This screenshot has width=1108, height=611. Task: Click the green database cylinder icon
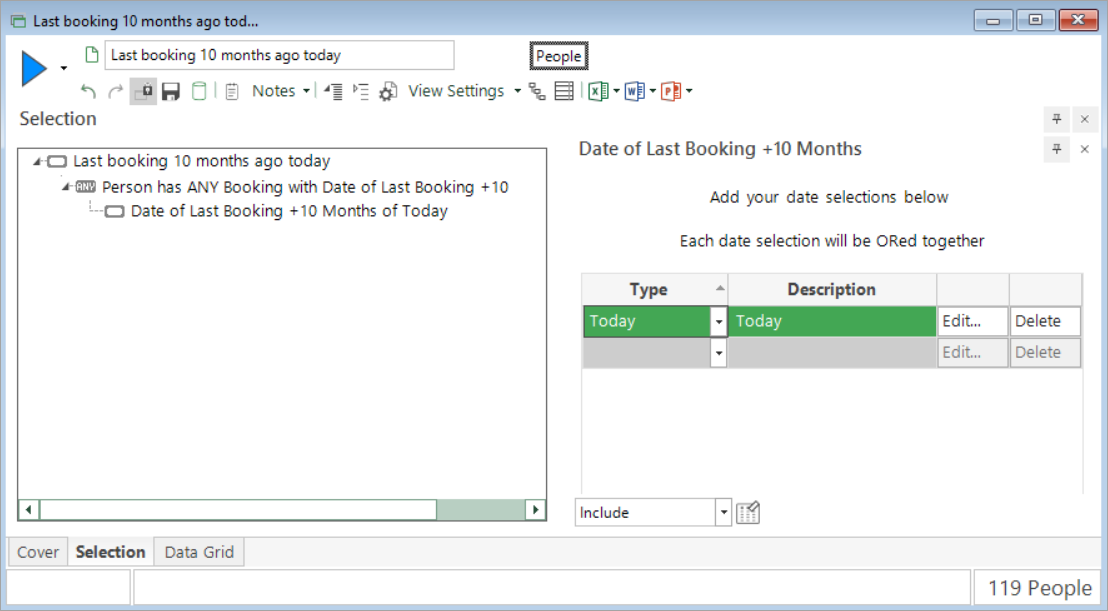coord(199,91)
